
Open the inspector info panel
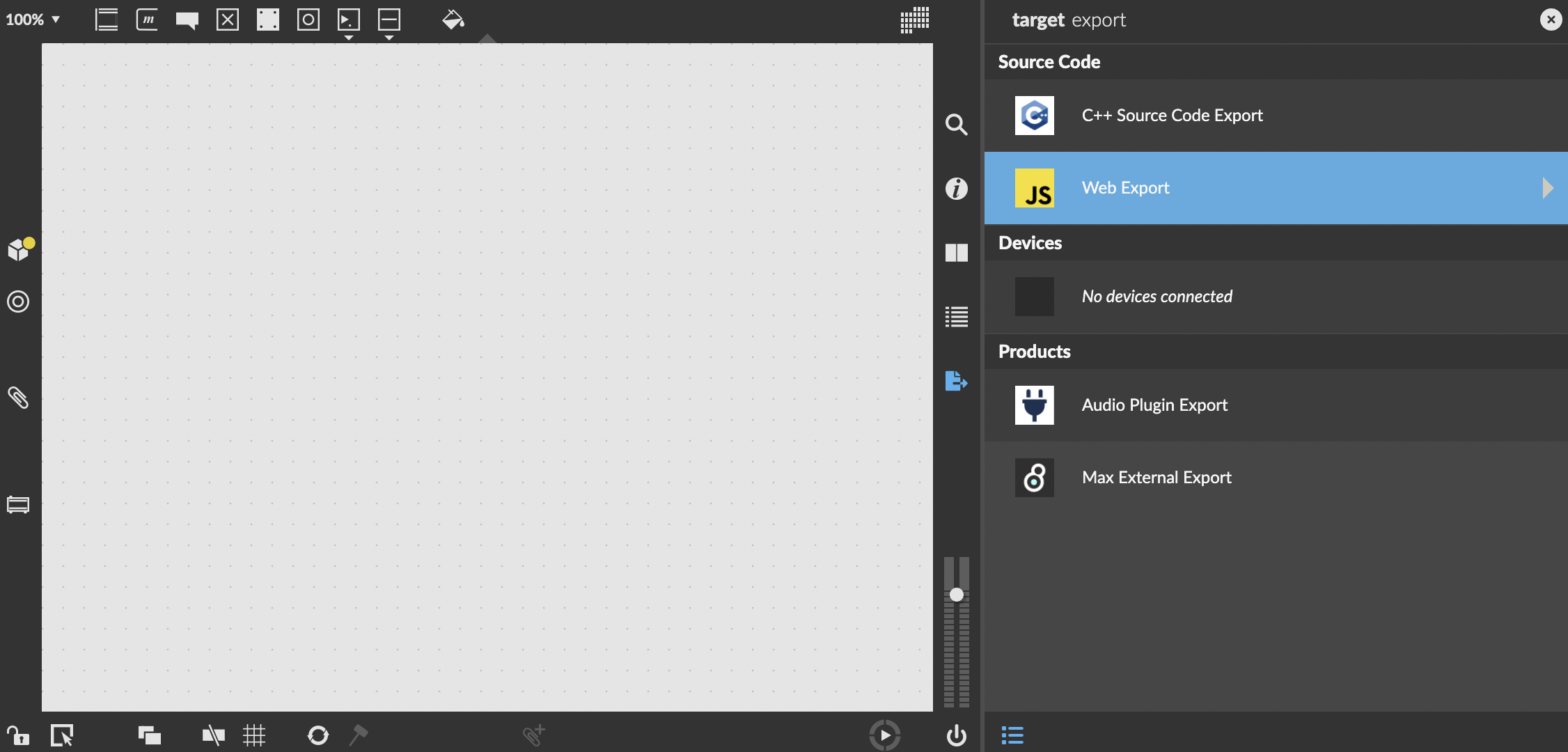tap(956, 189)
